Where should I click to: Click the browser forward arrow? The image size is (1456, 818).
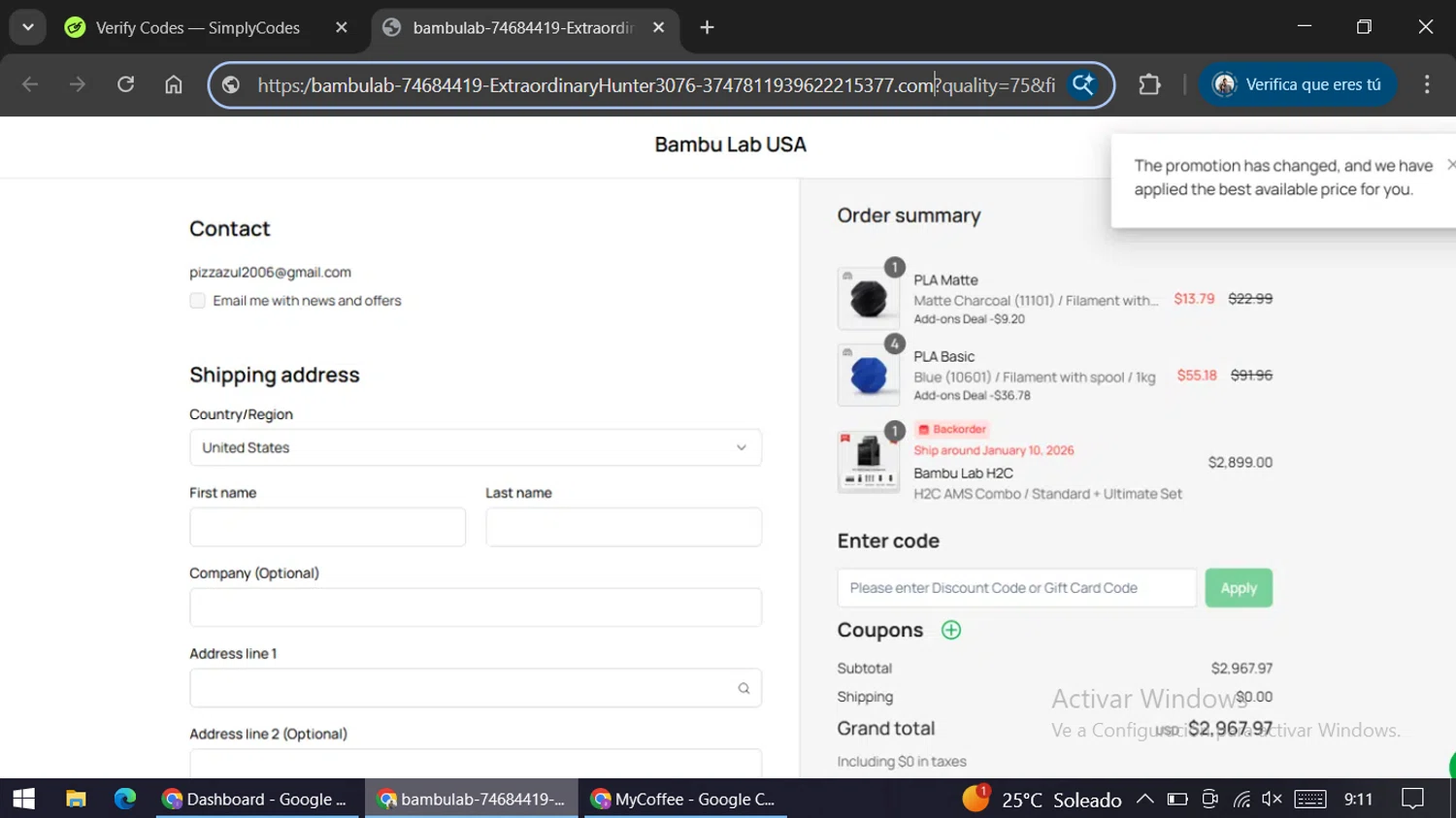click(x=78, y=84)
